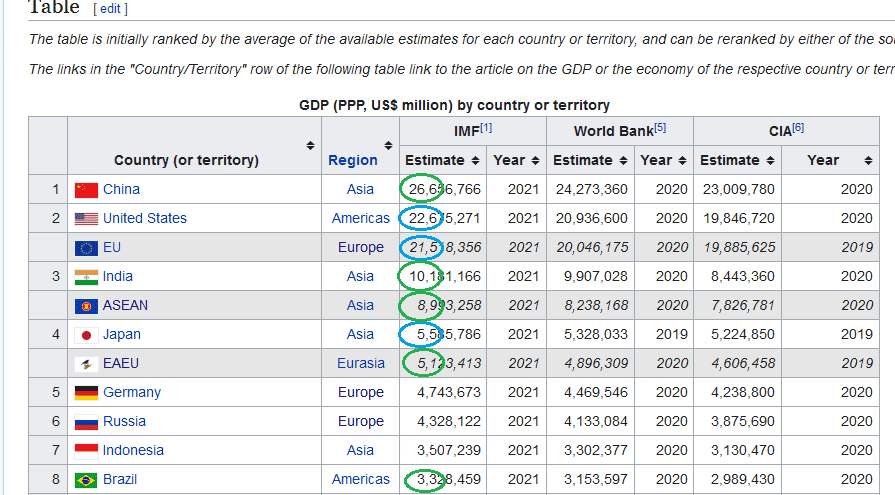
Task: Open World Bank footnote reference [5]
Action: pos(660,128)
